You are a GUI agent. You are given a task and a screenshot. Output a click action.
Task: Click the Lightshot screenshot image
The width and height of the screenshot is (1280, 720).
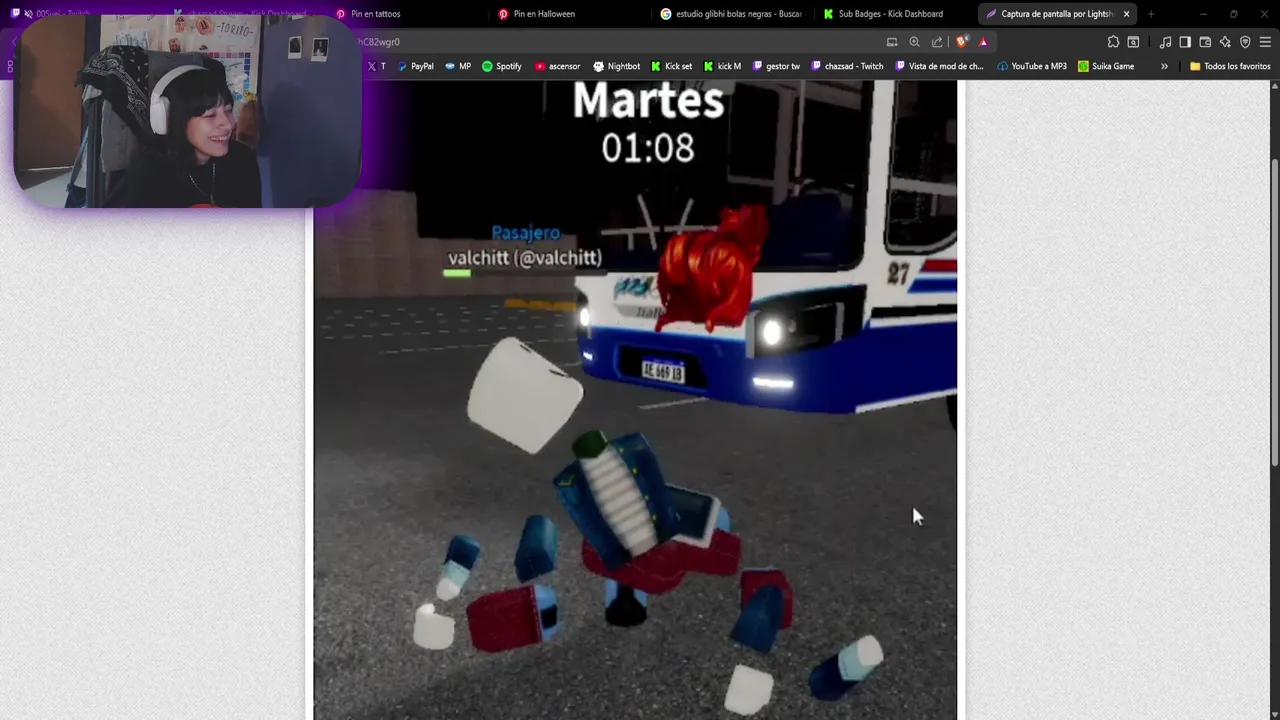[x=635, y=400]
